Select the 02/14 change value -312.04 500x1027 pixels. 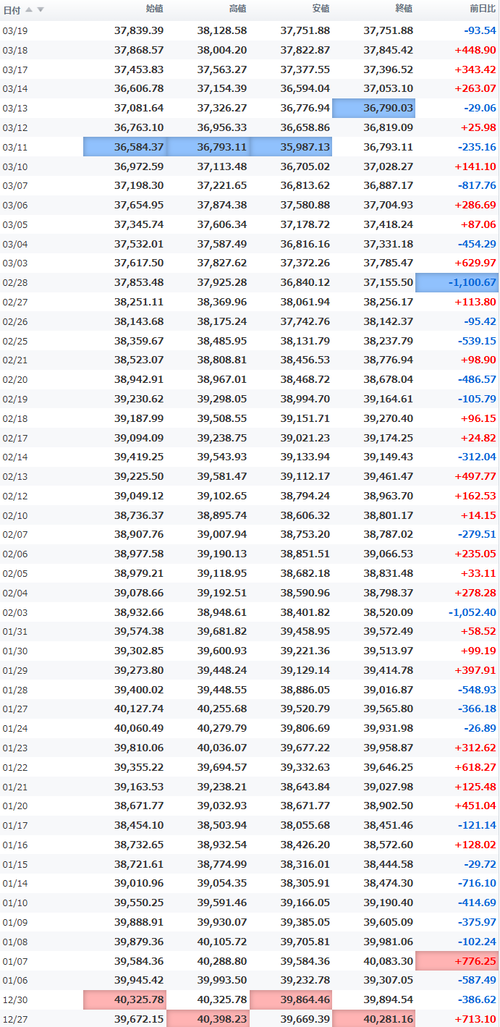(x=476, y=458)
